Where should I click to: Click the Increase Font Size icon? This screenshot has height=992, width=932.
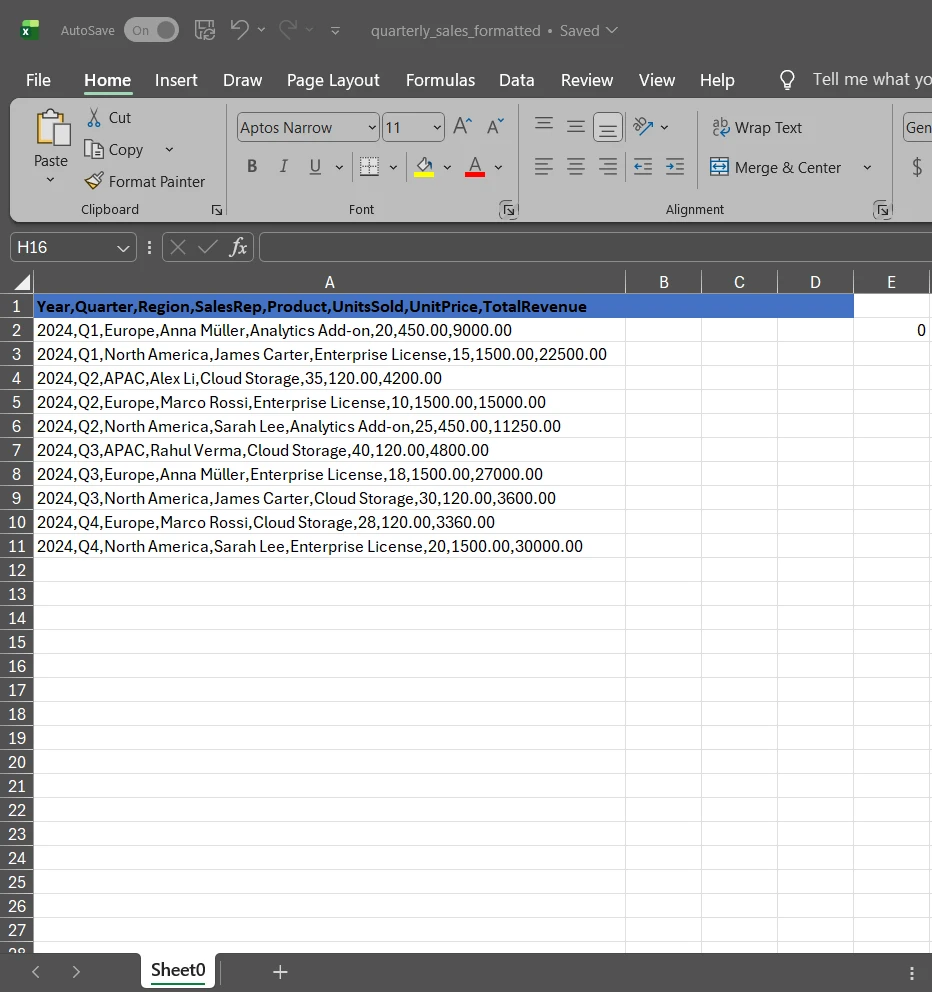point(462,127)
